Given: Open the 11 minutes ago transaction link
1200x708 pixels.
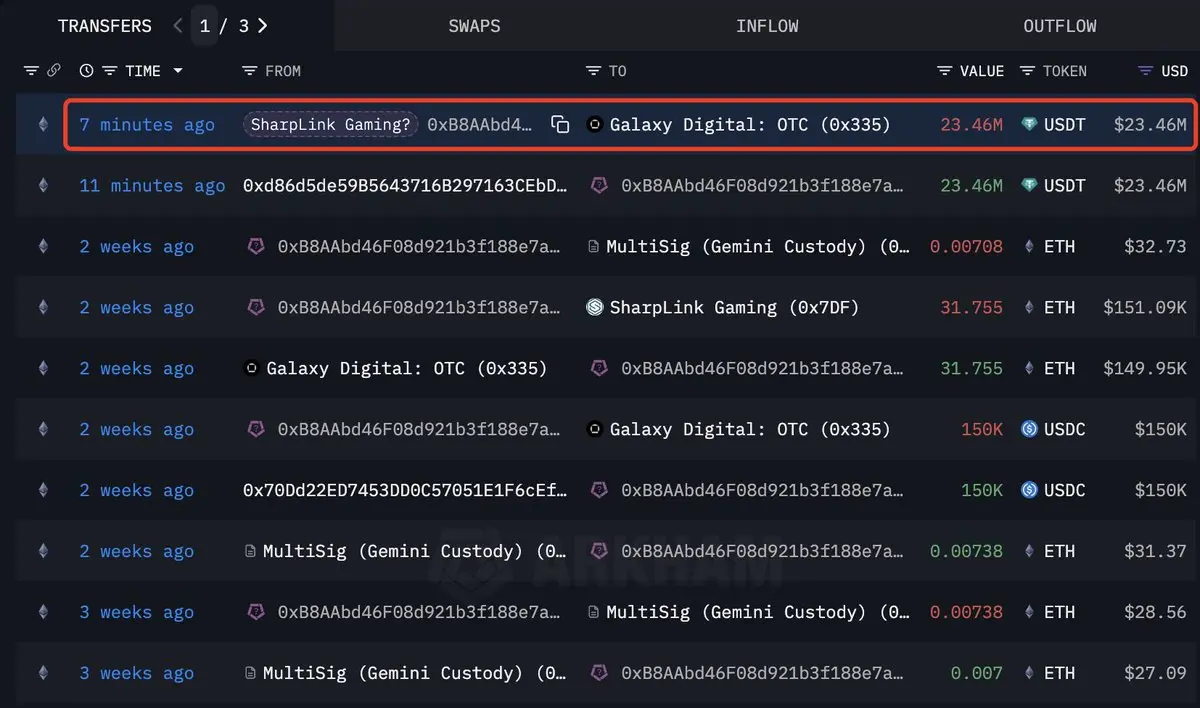Looking at the screenshot, I should (x=152, y=186).
